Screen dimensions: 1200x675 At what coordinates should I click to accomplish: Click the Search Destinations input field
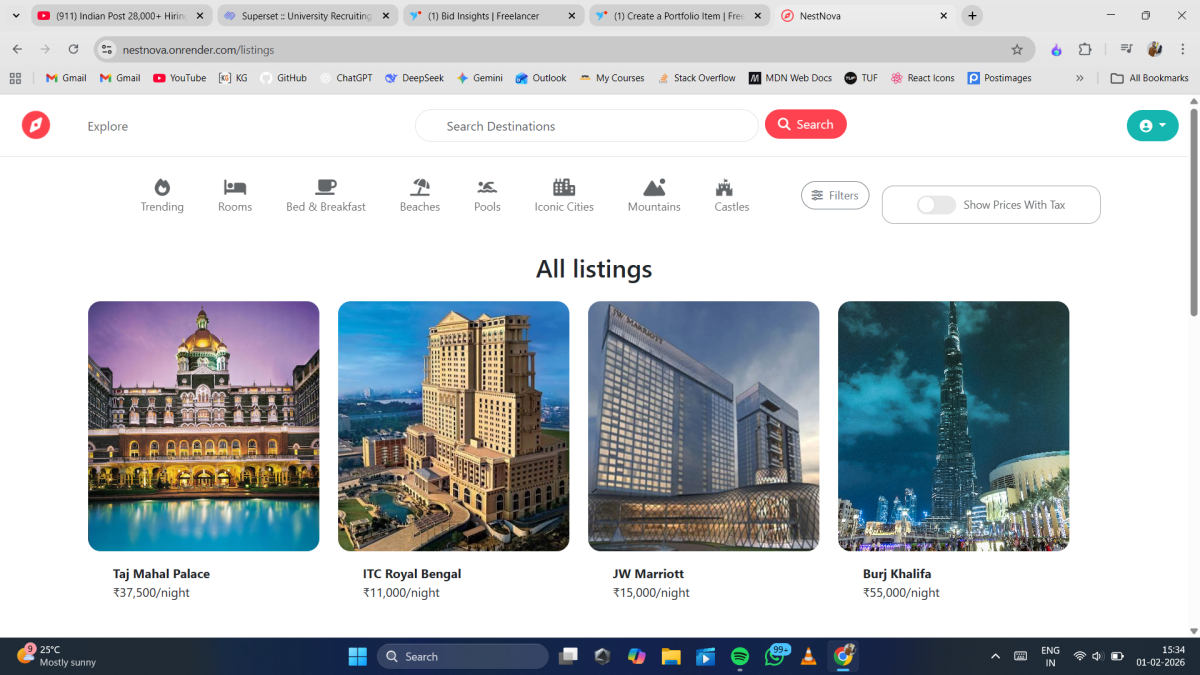[x=587, y=126]
